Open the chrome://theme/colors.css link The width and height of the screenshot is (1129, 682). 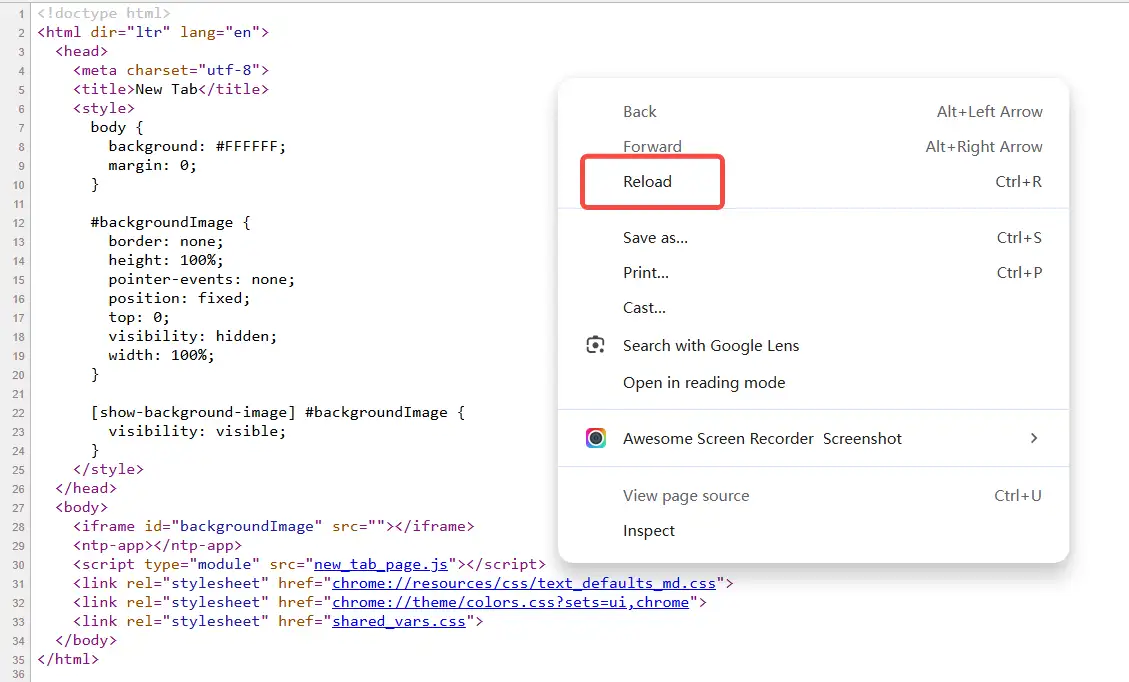point(510,602)
